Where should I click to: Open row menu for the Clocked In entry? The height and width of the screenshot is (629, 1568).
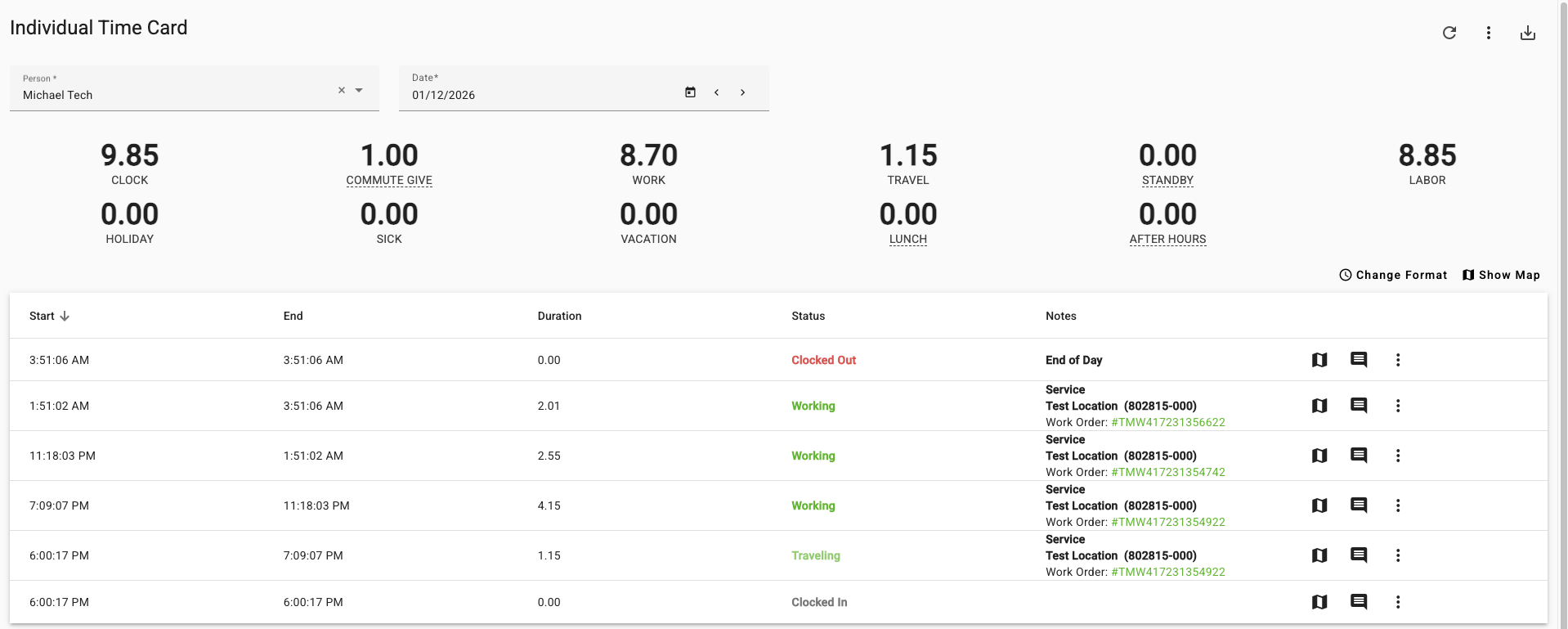(x=1398, y=602)
